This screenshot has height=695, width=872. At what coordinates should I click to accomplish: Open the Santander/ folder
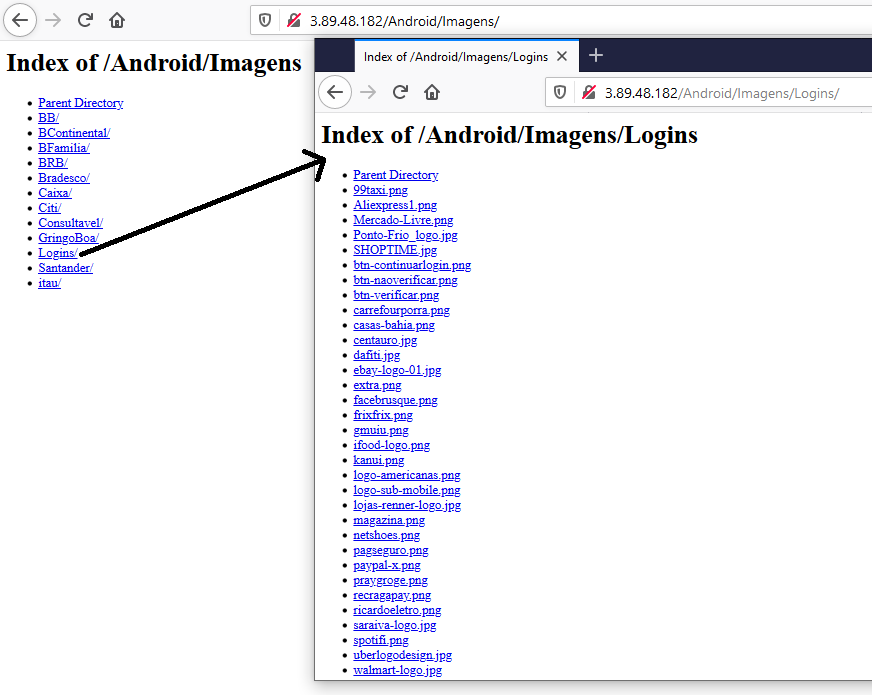(66, 268)
